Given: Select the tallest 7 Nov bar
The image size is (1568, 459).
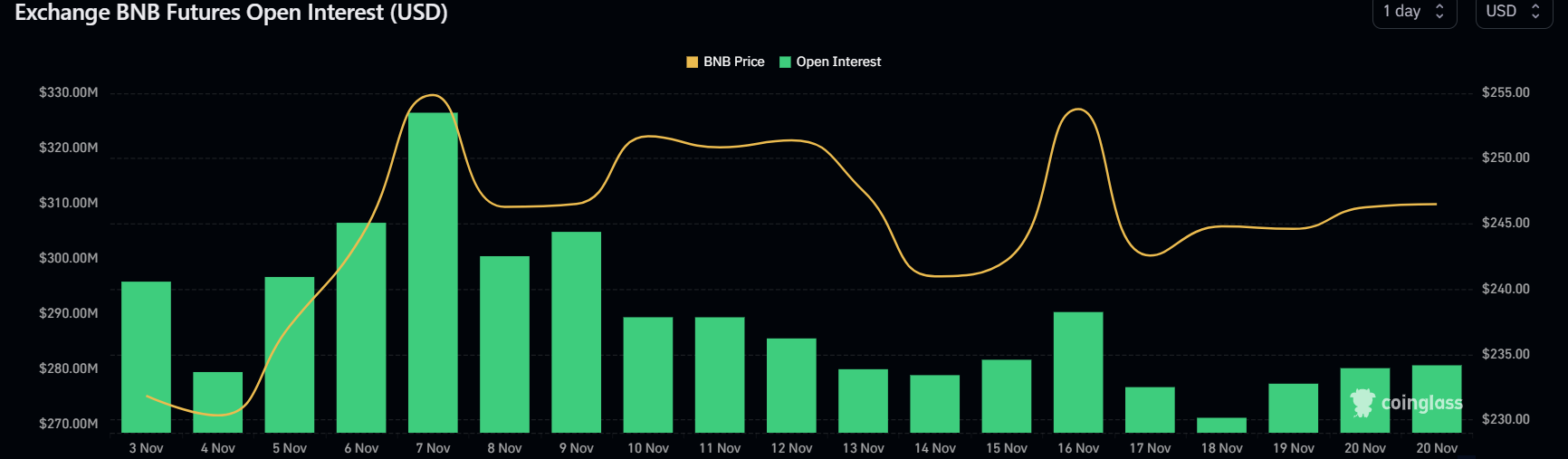Looking at the screenshot, I should [433, 273].
